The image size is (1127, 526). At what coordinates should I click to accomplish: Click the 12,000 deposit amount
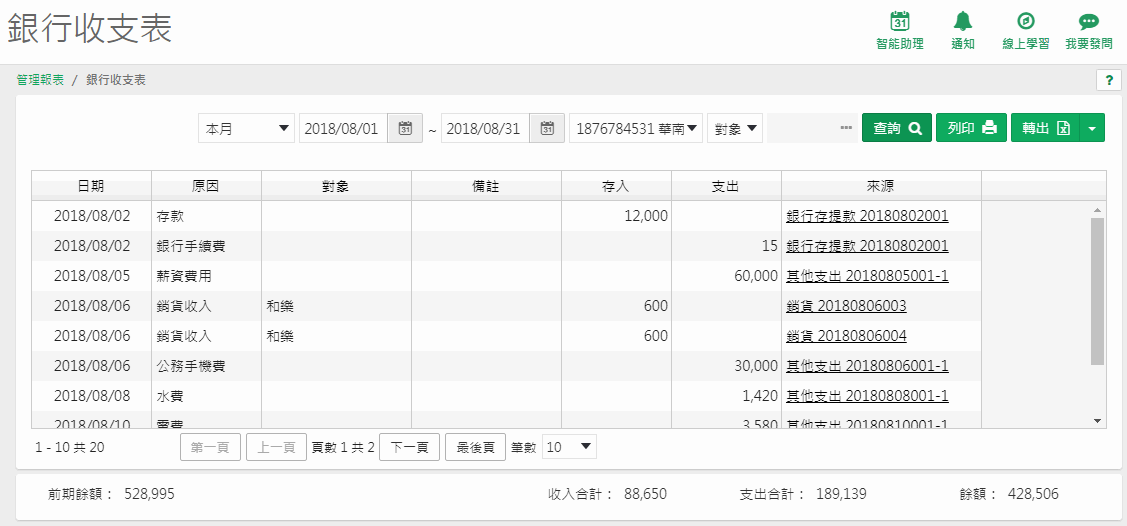point(645,216)
